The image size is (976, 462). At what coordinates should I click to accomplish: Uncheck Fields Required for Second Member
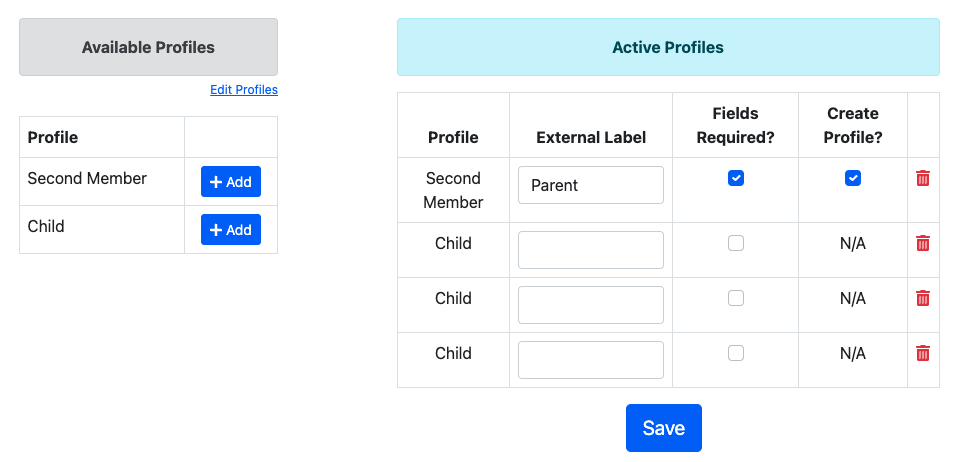coord(736,178)
